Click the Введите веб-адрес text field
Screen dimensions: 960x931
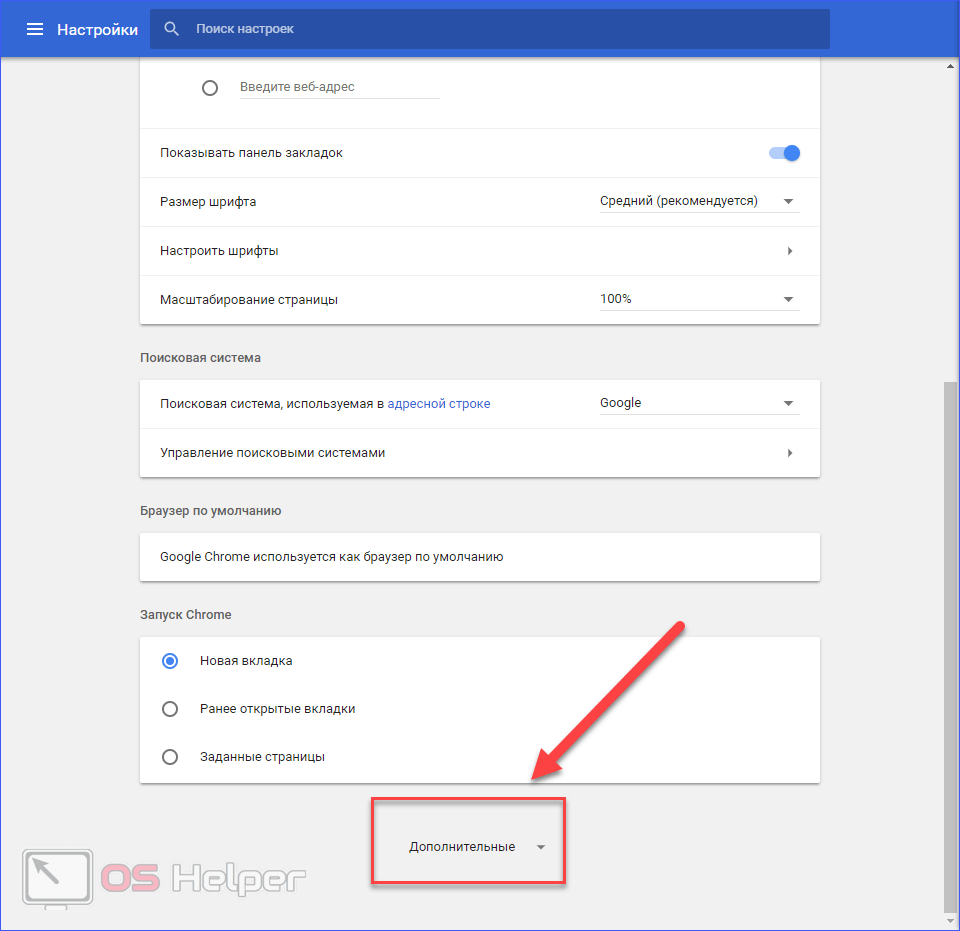[339, 87]
